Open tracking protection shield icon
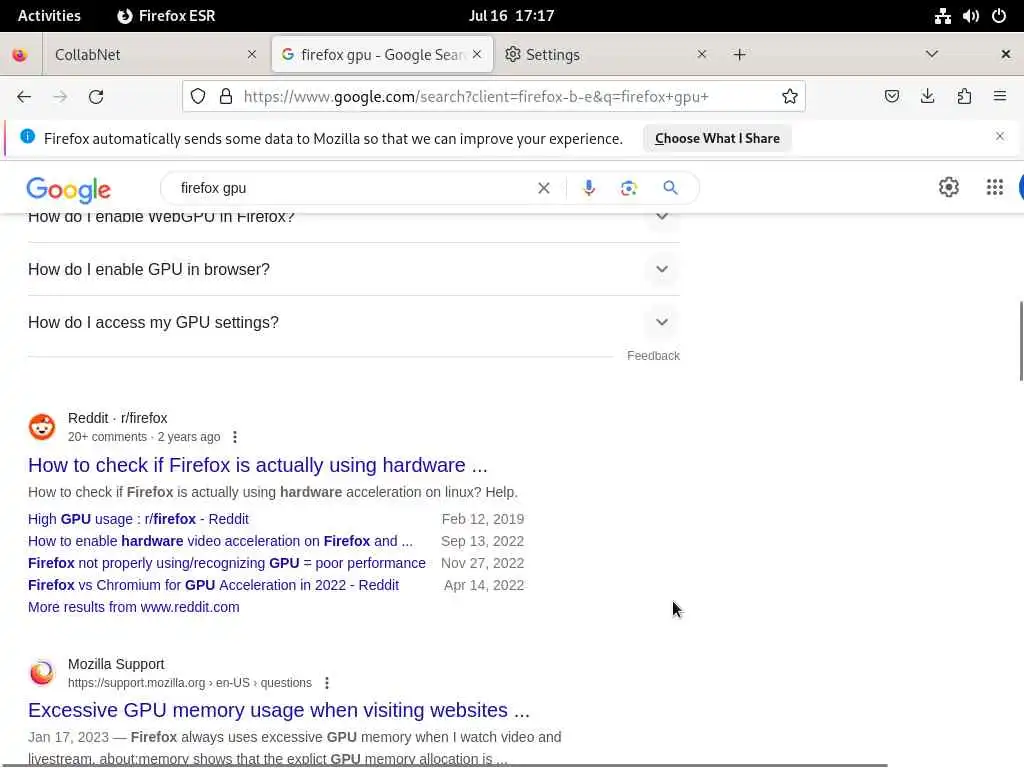 coord(198,97)
